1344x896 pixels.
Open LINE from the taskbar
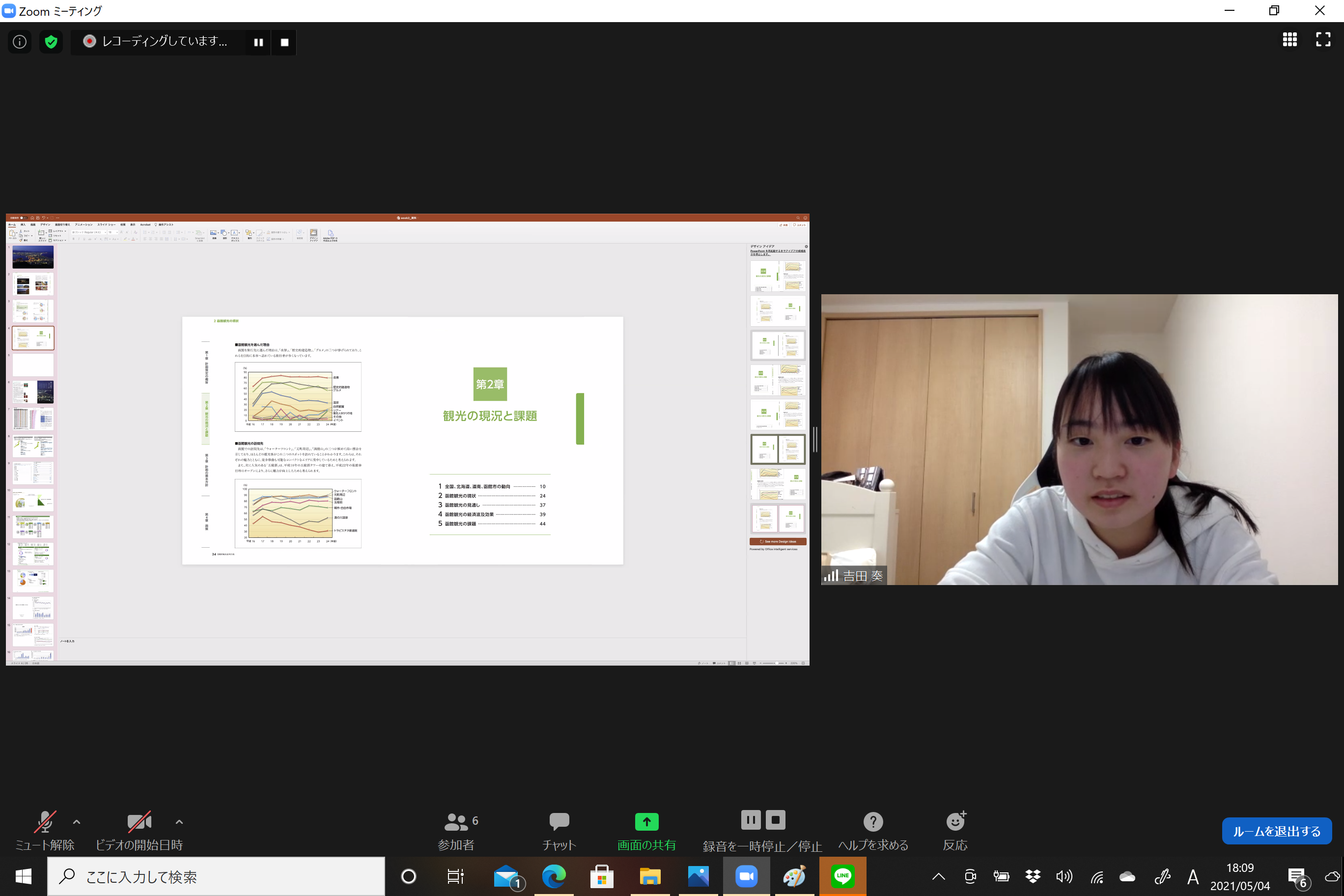pos(842,876)
